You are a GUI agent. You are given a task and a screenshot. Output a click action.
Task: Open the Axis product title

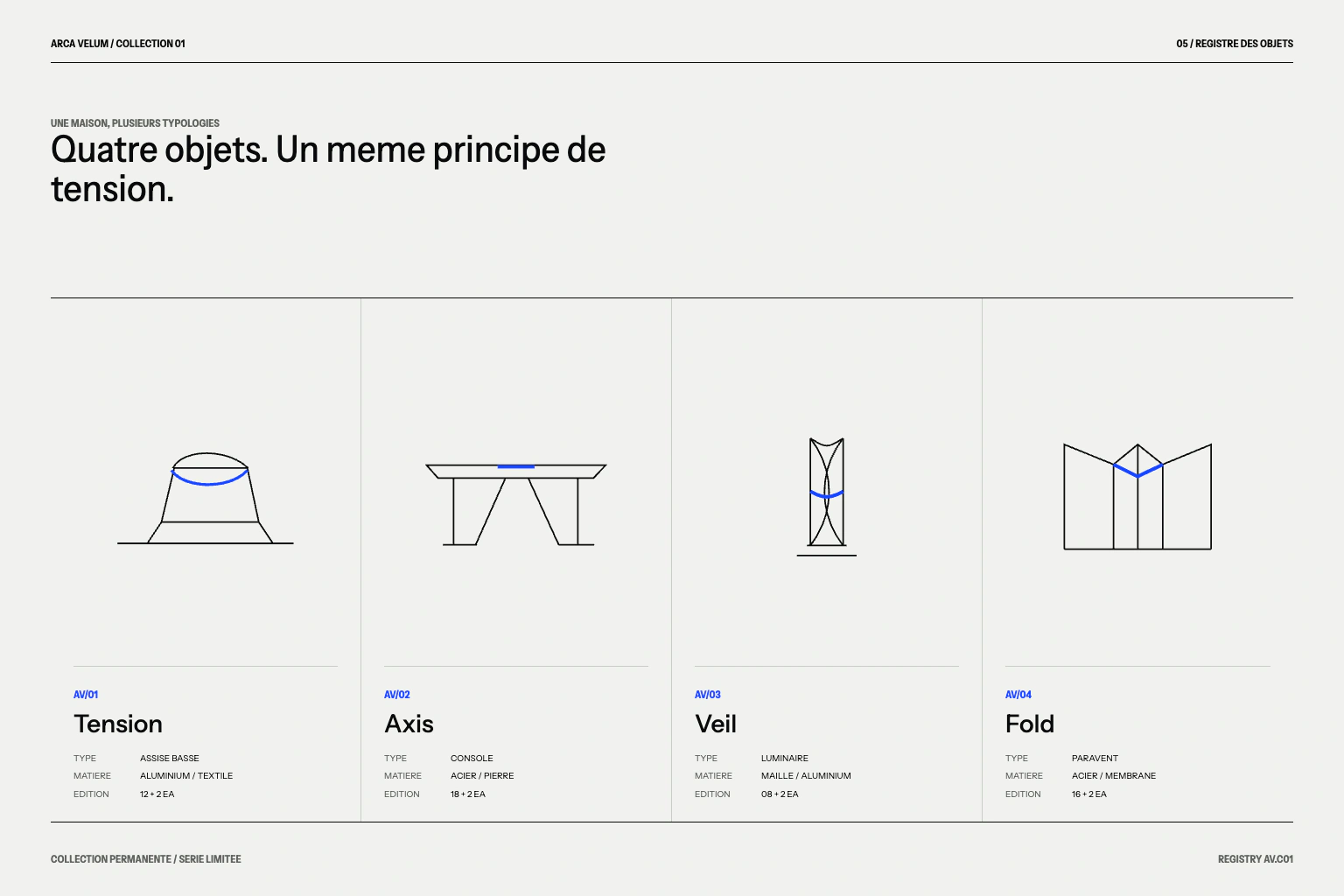coord(409,724)
